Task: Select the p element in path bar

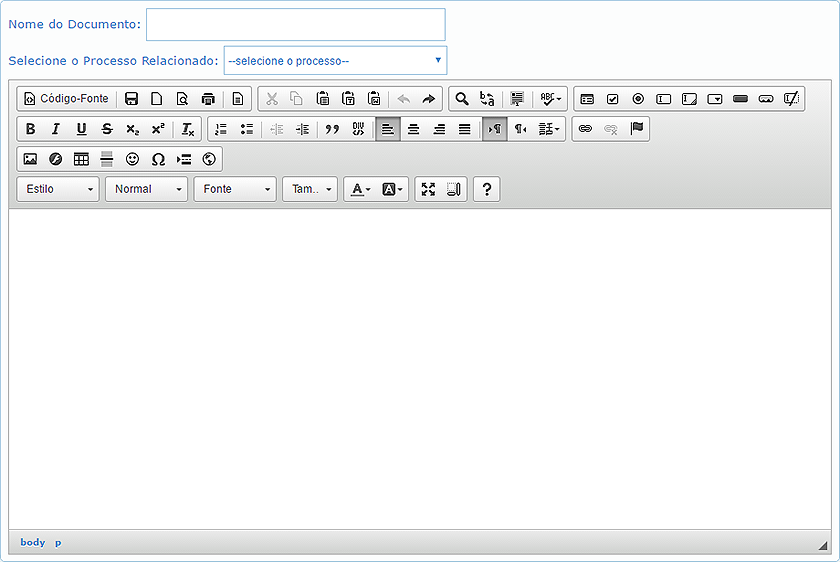Action: (x=58, y=542)
